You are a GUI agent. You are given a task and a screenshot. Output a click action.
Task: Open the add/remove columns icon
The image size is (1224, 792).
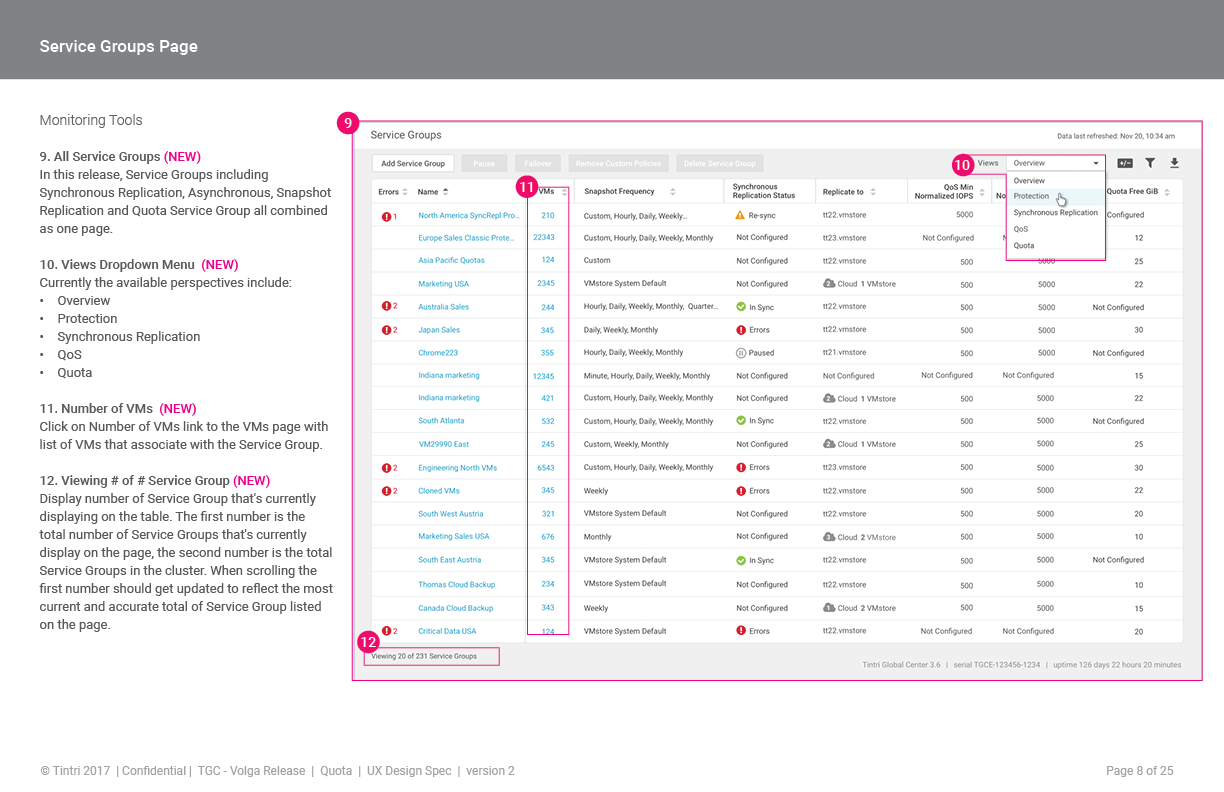[1125, 163]
